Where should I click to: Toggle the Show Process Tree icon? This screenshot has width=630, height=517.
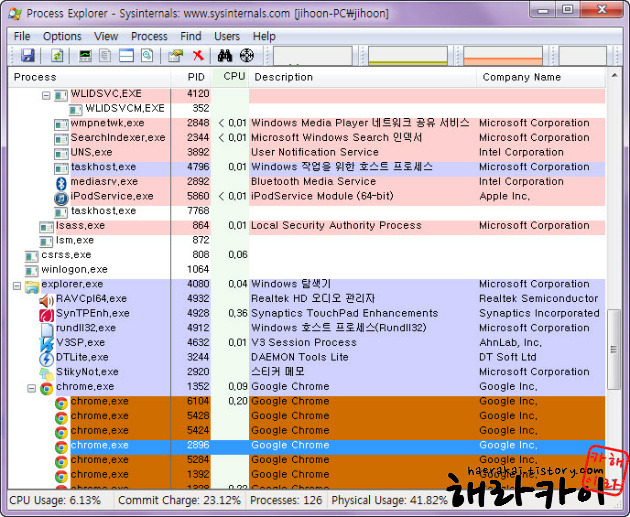click(x=105, y=55)
